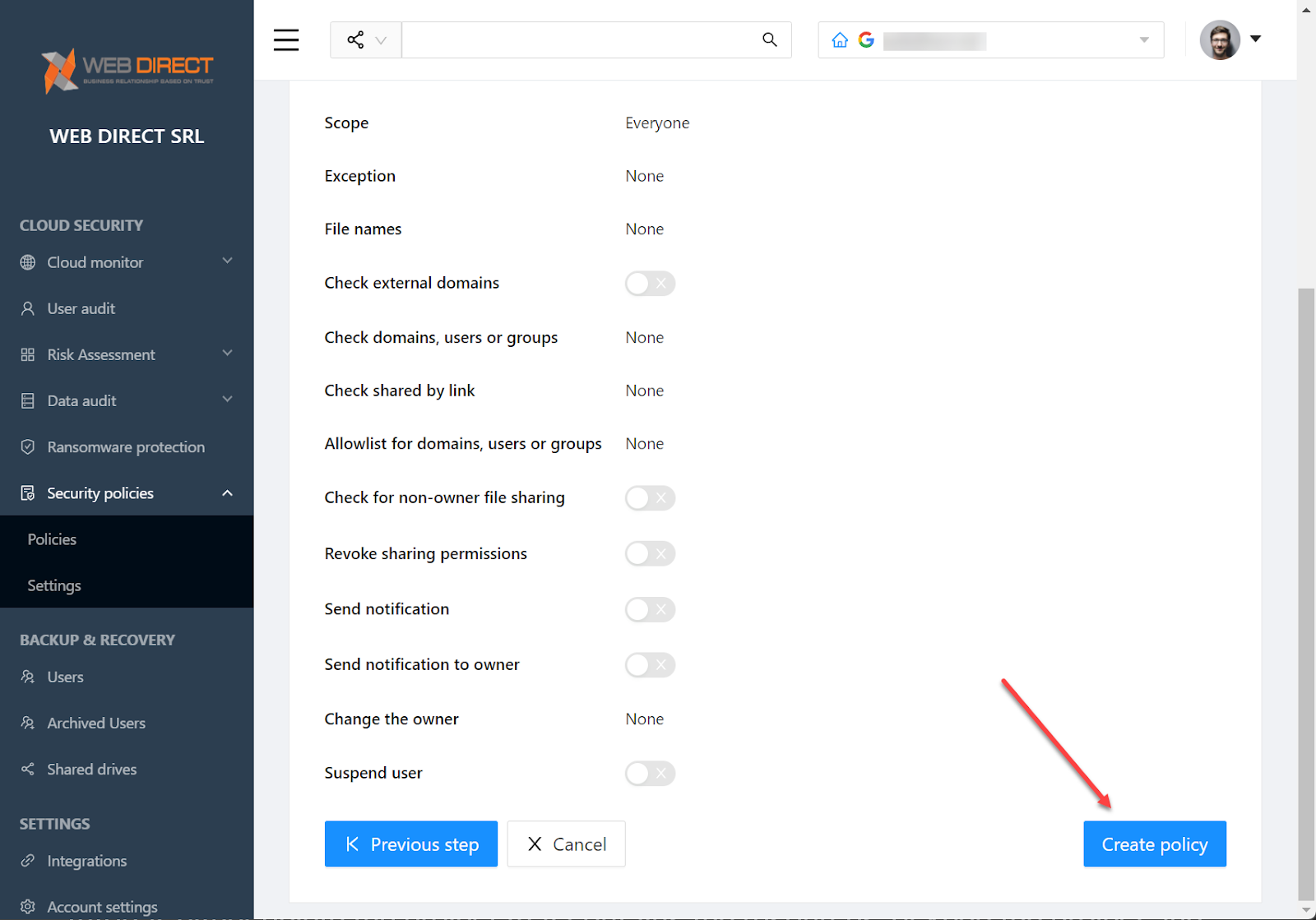Viewport: 1316px width, 920px height.
Task: Open the Policies page
Action: [51, 539]
